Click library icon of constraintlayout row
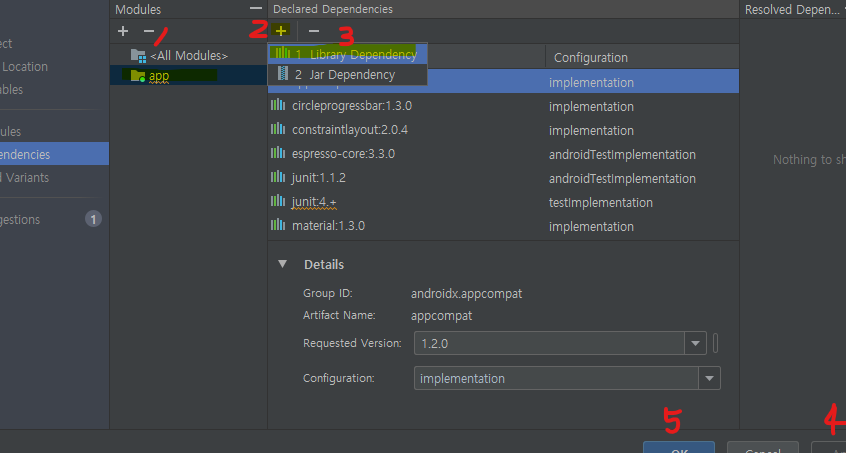The width and height of the screenshot is (846, 453). pyautogui.click(x=278, y=129)
